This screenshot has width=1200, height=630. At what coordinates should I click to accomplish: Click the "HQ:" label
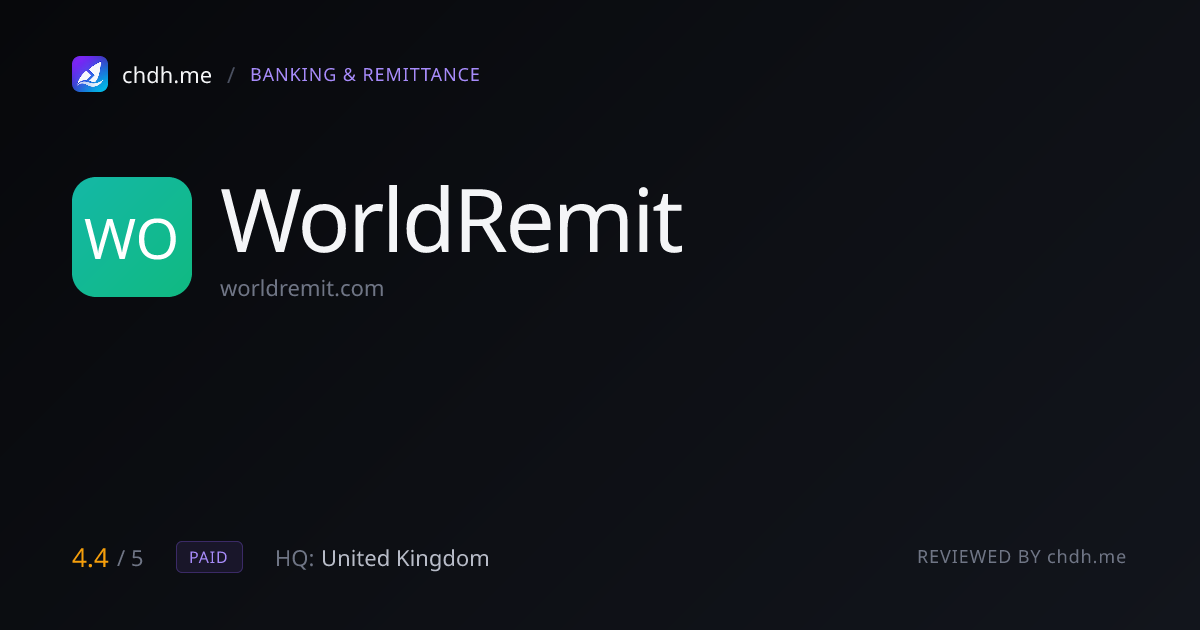295,558
